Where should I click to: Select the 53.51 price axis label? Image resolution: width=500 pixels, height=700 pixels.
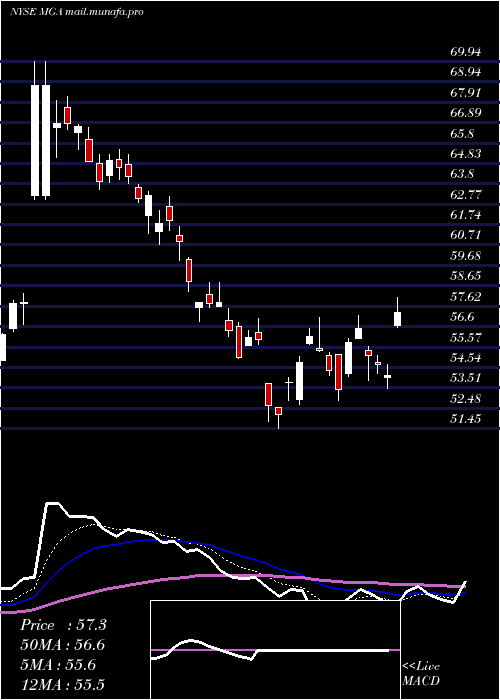[x=466, y=378]
